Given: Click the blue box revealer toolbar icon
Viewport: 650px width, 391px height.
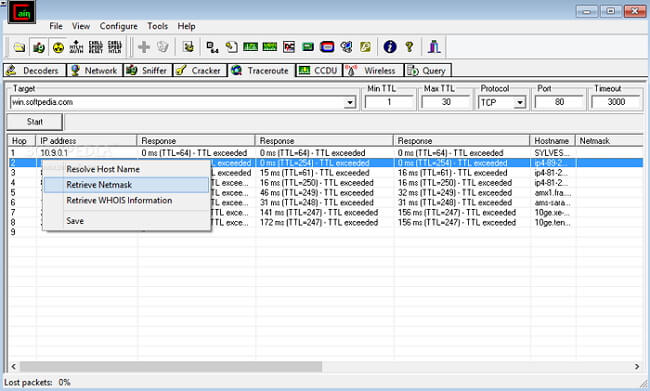Looking at the screenshot, I should [346, 47].
